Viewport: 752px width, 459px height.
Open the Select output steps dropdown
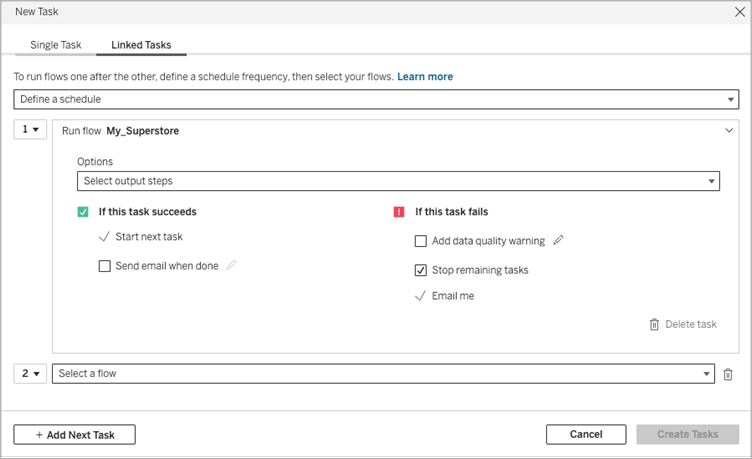(x=398, y=181)
